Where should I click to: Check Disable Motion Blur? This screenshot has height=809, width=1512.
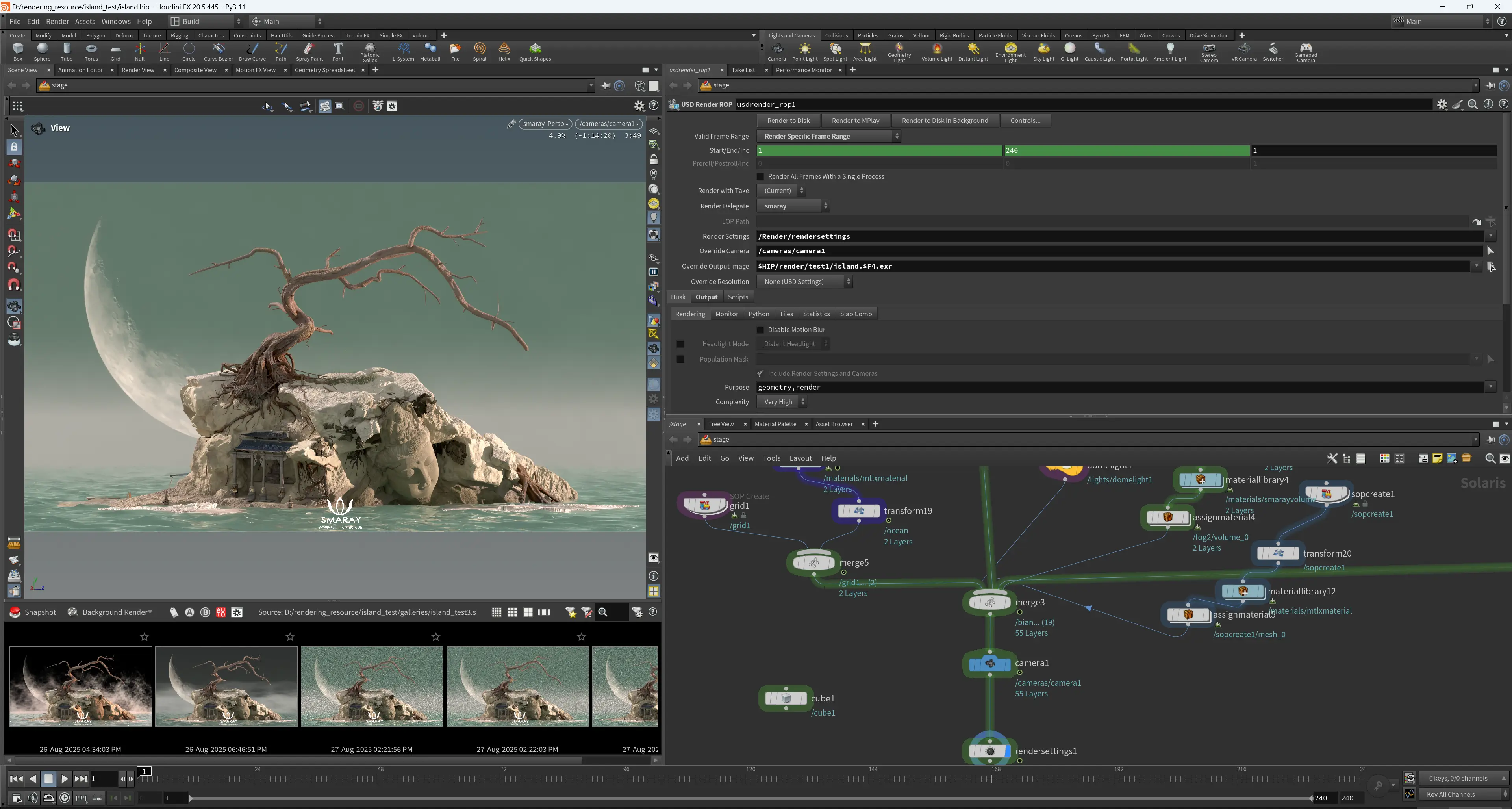point(760,330)
